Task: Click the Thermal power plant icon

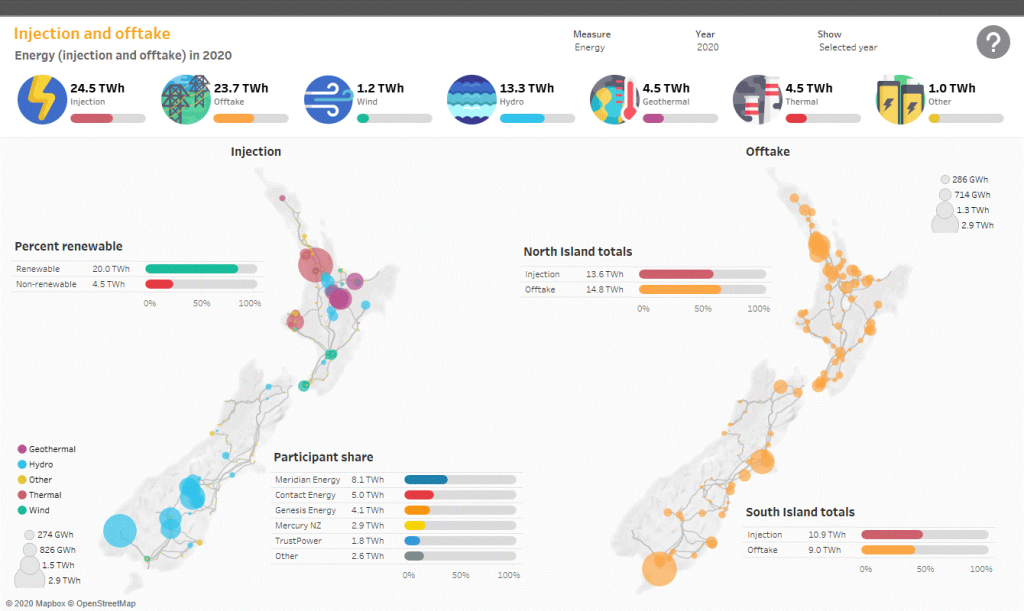Action: coord(757,99)
